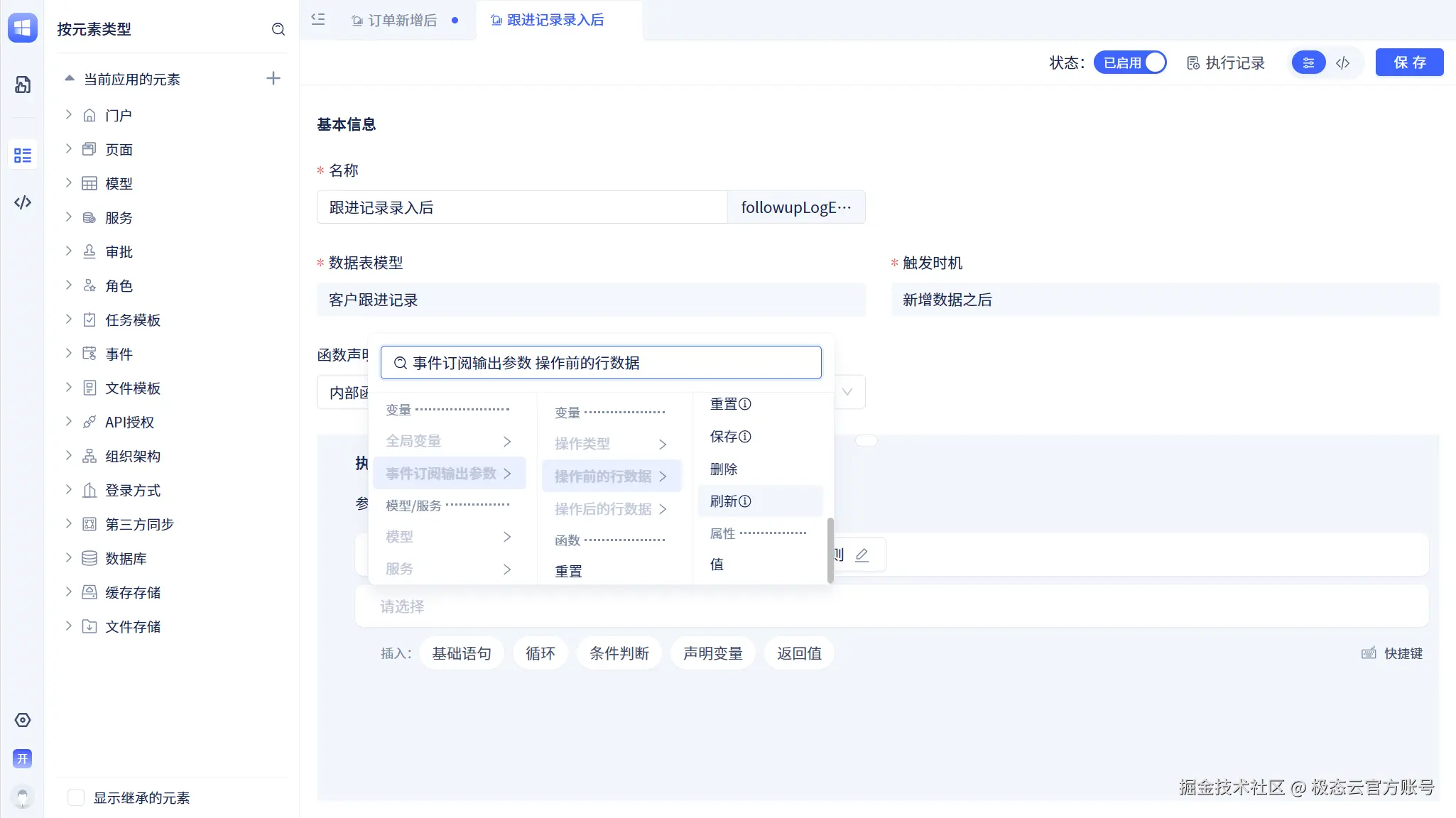
Task: Toggle the 已启用 status switch
Action: [x=1130, y=63]
